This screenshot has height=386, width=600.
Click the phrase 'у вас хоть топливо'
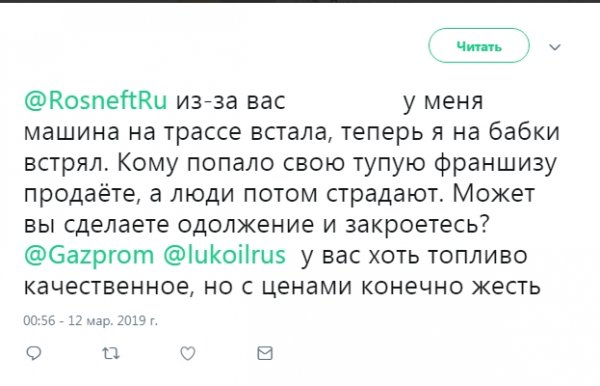[414, 256]
